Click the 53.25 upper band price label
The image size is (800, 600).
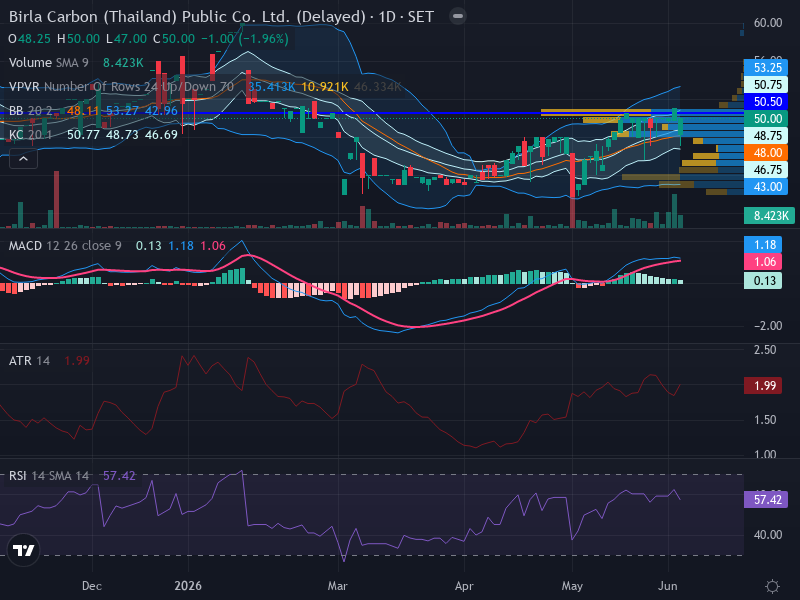point(766,68)
